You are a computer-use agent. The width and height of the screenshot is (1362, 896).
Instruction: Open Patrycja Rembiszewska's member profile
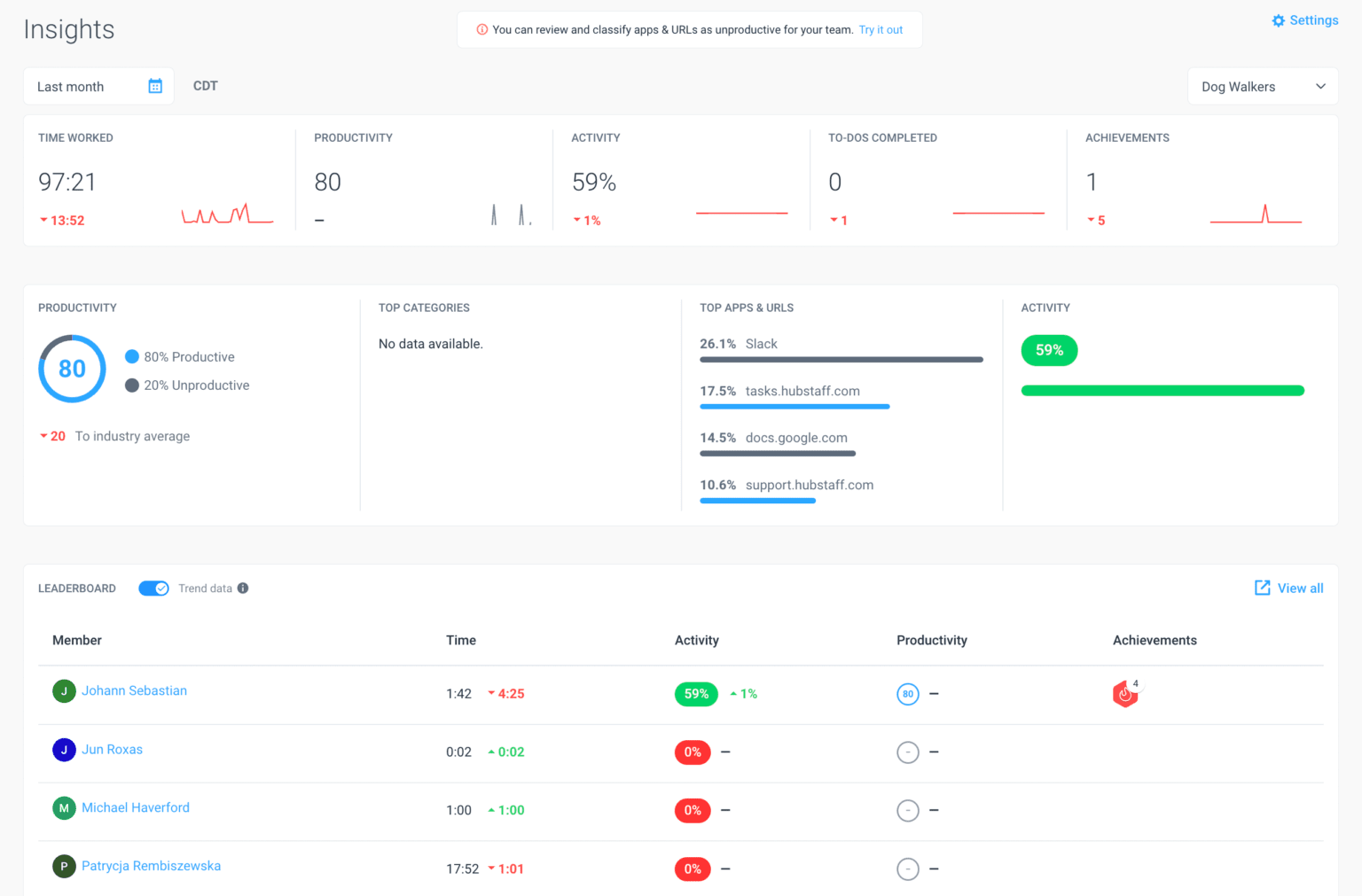click(151, 866)
